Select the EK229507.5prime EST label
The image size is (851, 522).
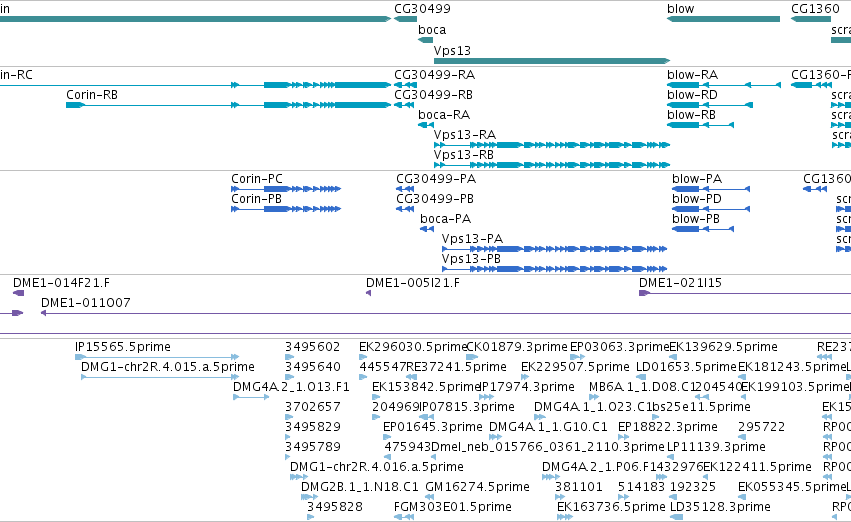tap(575, 367)
